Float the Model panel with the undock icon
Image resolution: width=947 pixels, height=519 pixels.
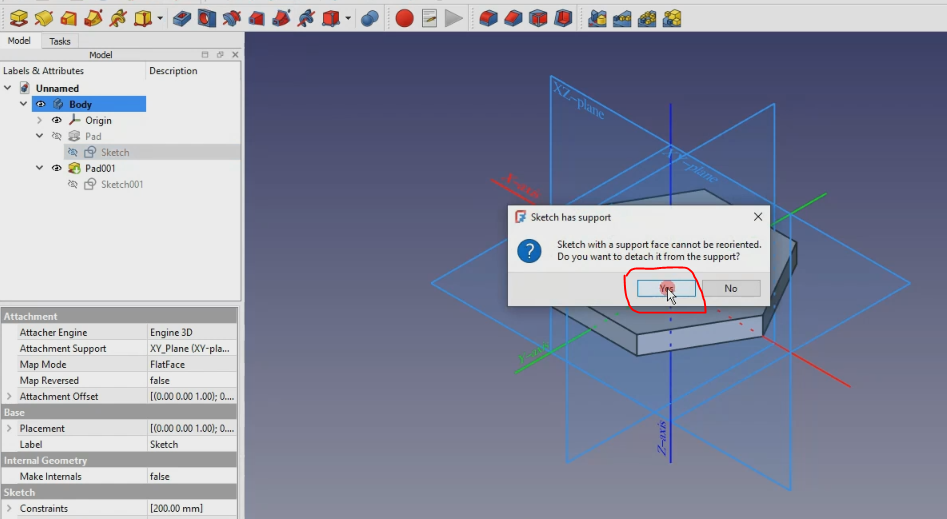[220, 54]
